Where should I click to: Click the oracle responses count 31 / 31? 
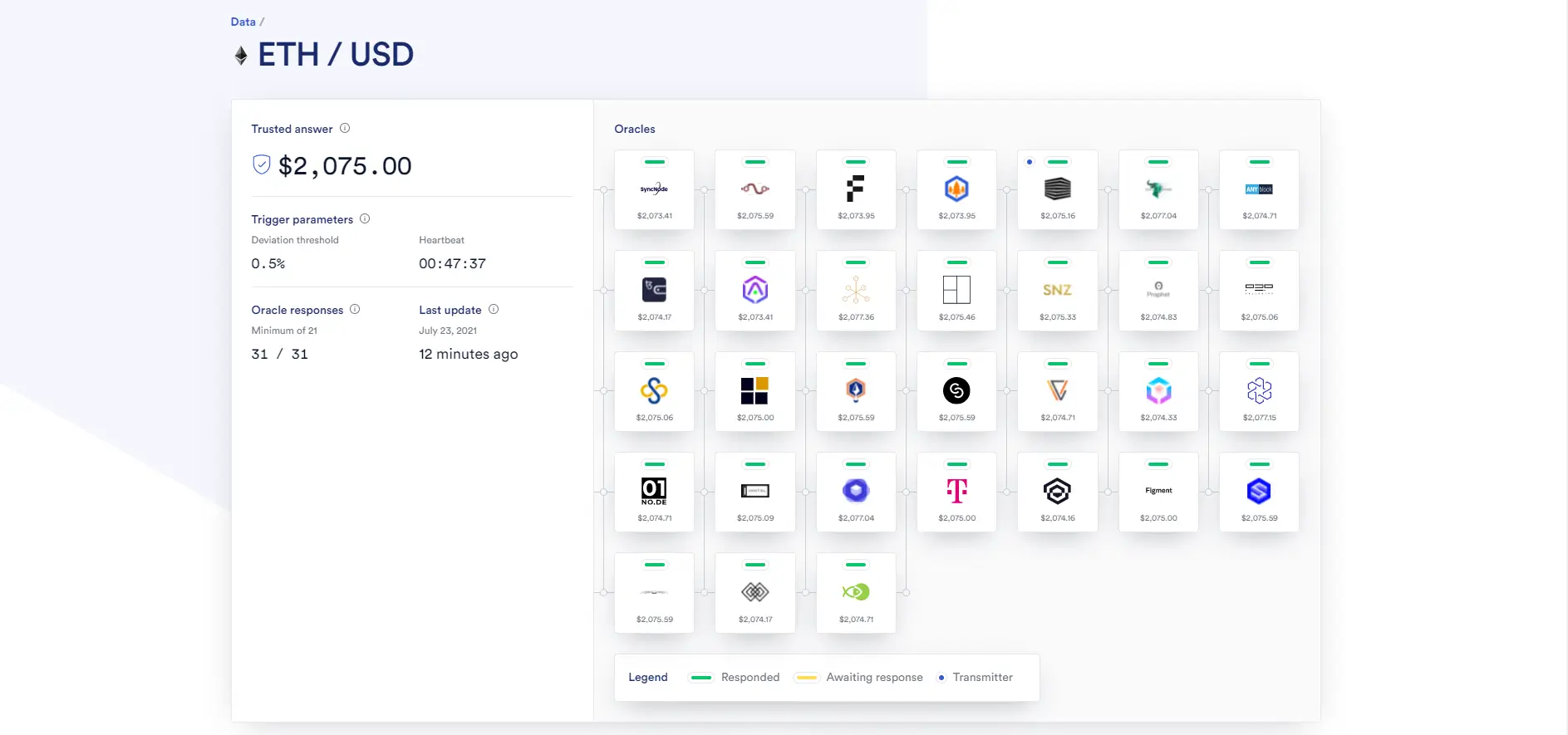[x=280, y=354]
